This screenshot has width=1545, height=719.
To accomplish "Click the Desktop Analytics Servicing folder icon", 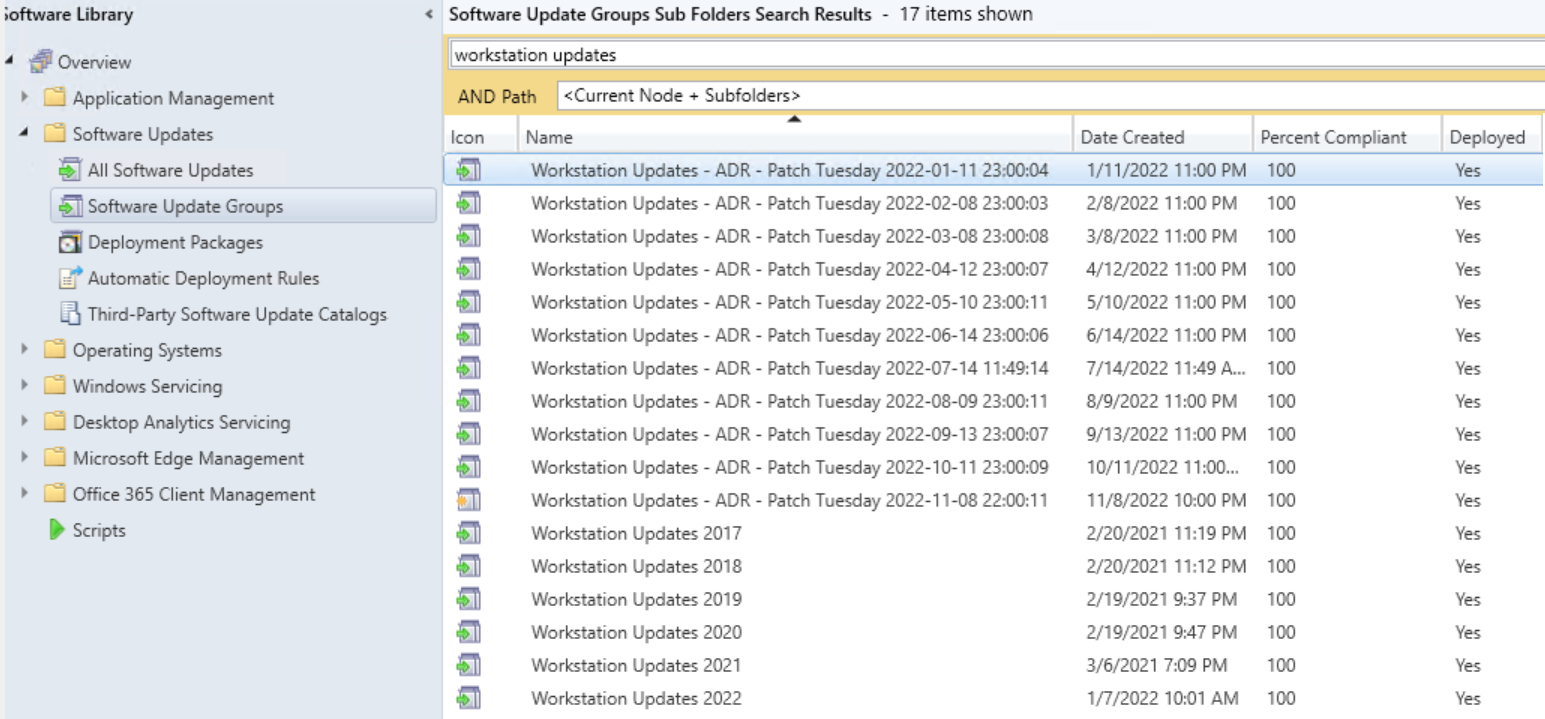I will pyautogui.click(x=55, y=422).
